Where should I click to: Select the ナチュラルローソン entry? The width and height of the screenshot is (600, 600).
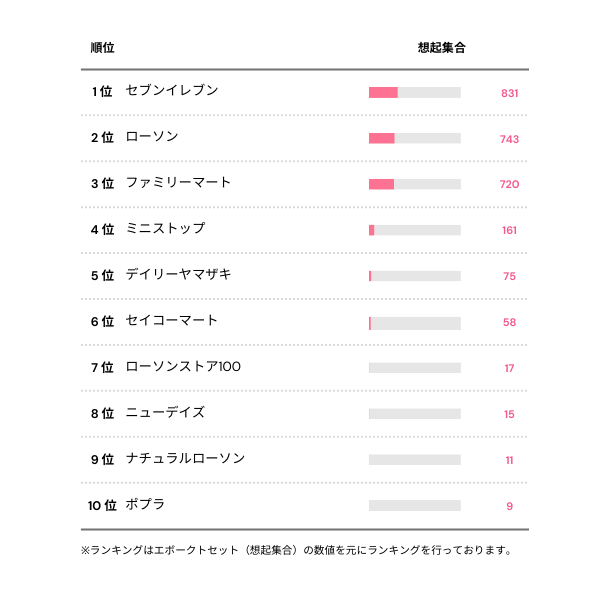point(185,459)
